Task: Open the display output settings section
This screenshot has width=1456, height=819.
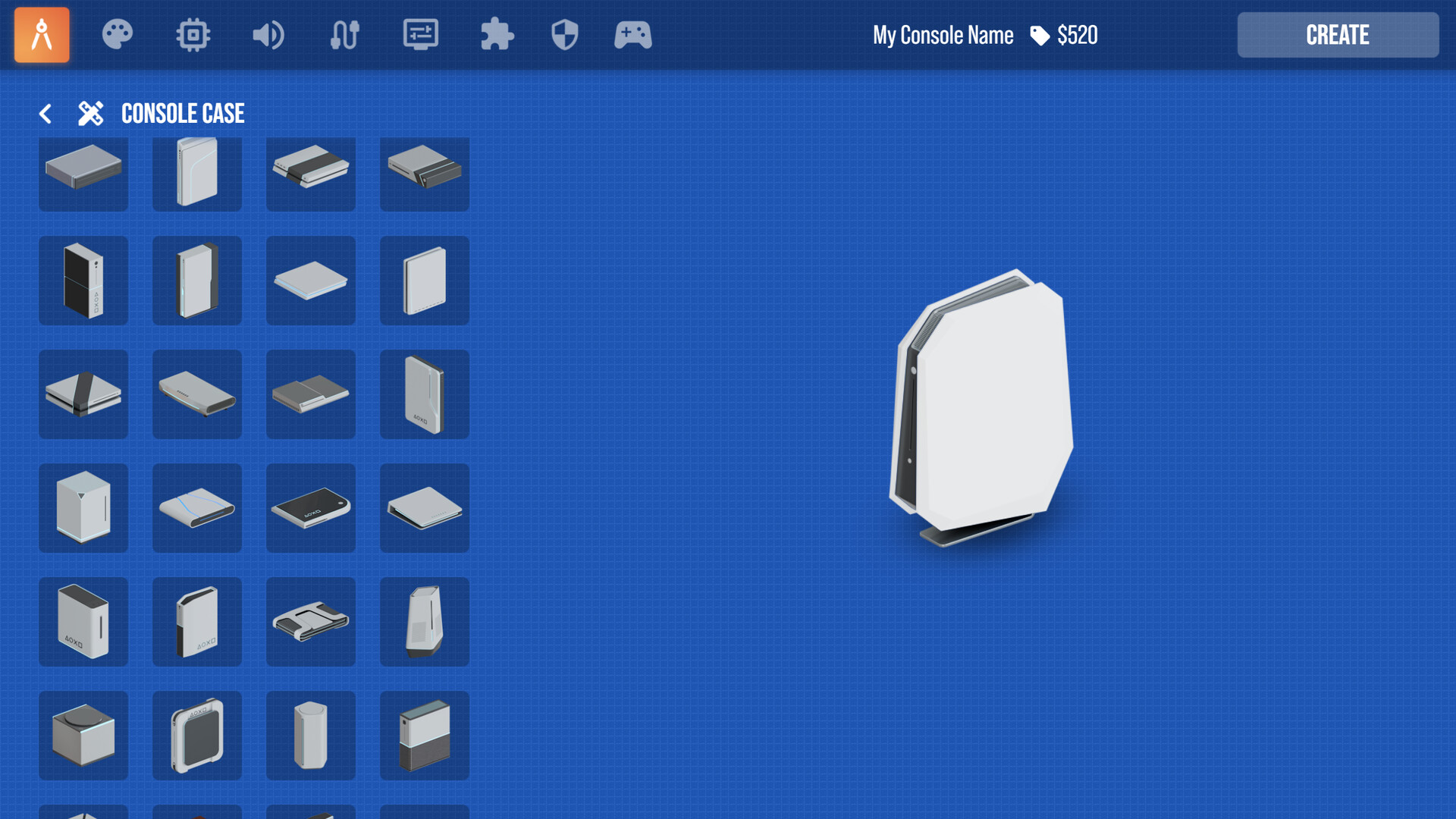Action: 421,34
